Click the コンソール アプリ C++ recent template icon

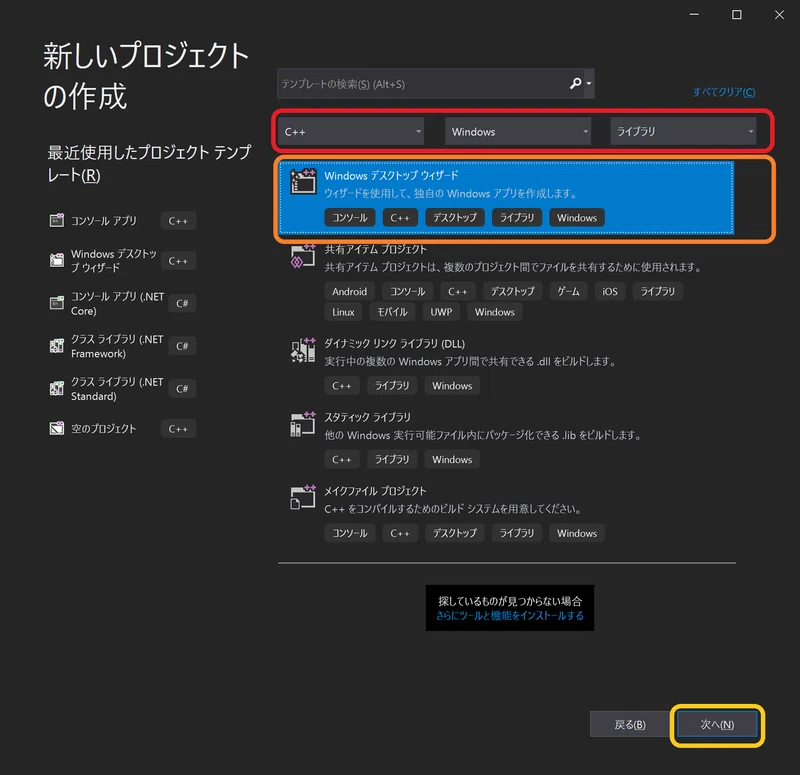(57, 220)
